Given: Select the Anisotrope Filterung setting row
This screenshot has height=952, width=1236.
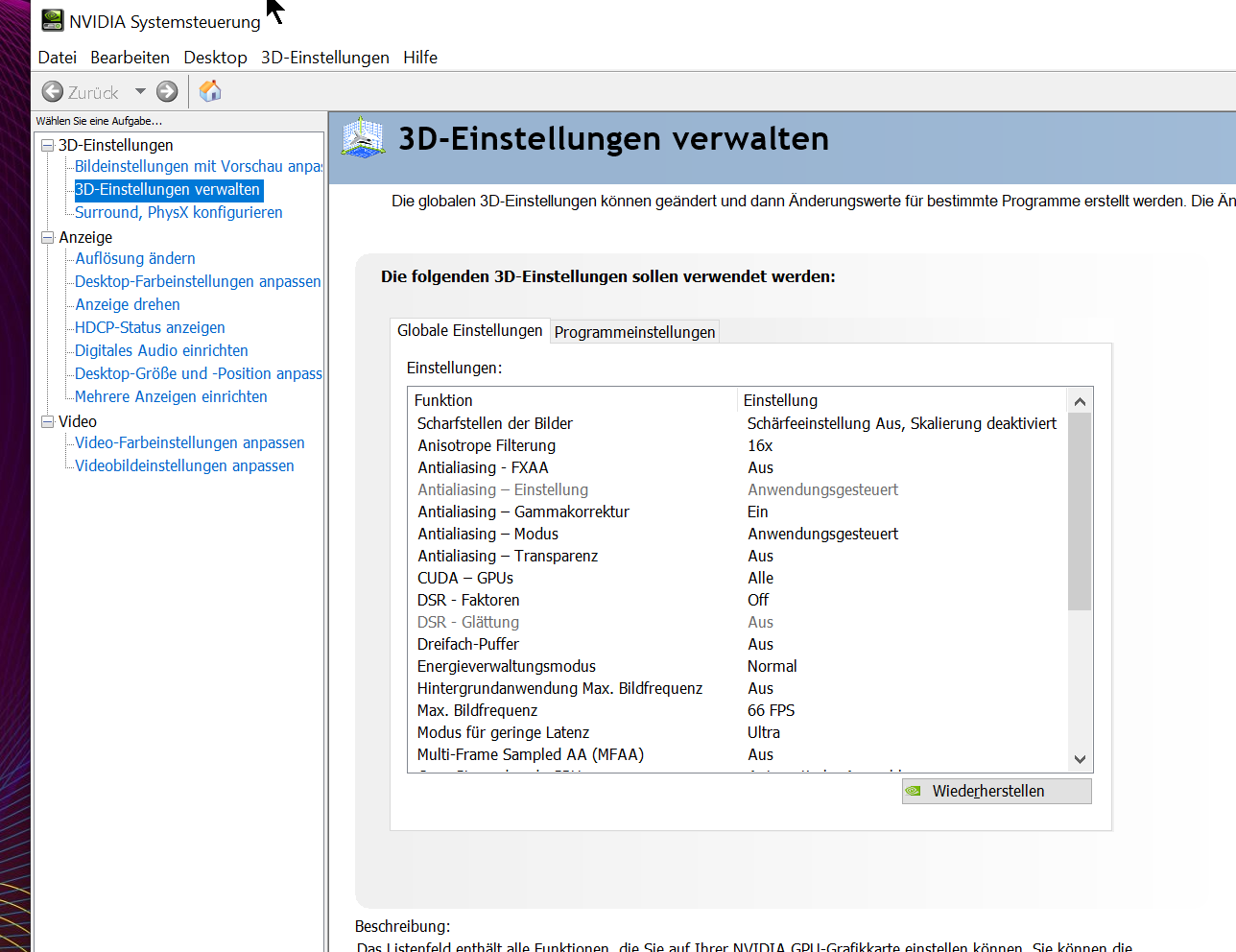Looking at the screenshot, I should 737,445.
